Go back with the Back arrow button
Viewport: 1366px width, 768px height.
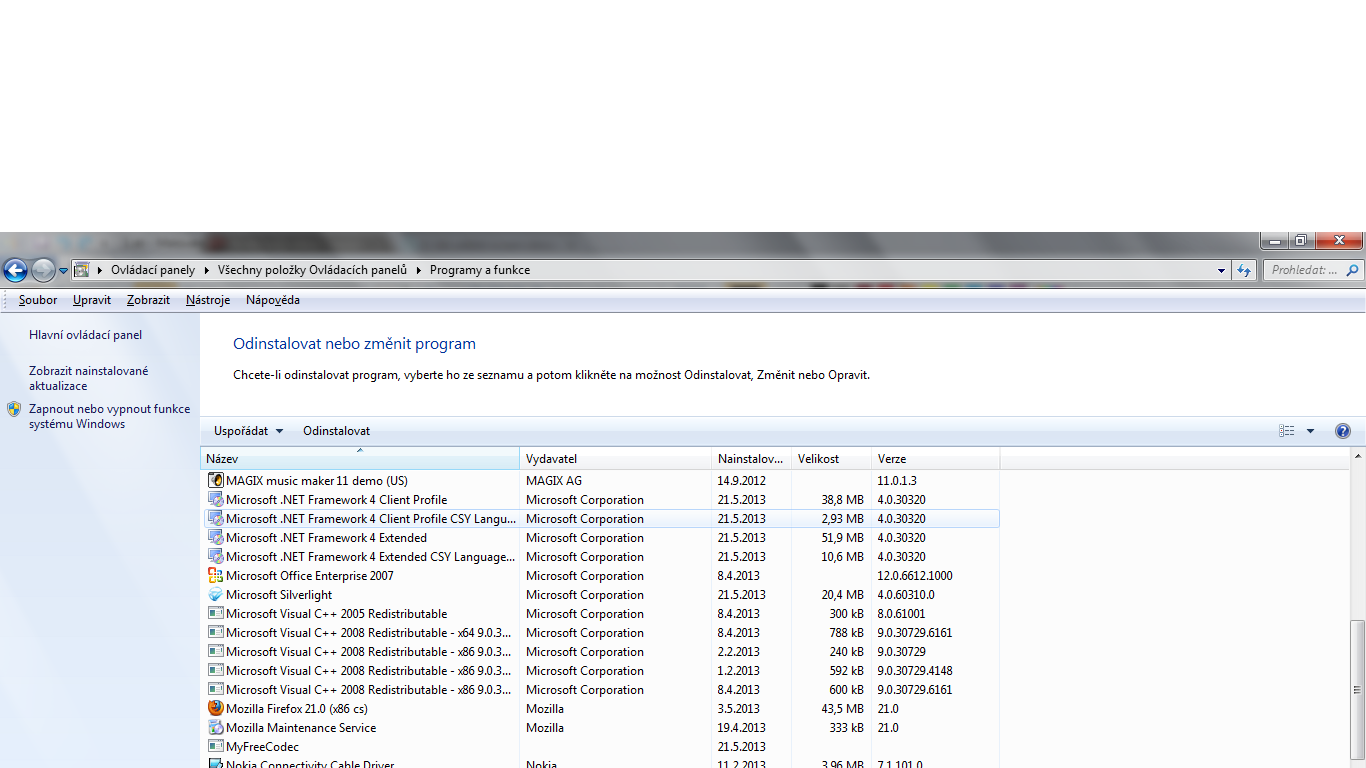[15, 270]
